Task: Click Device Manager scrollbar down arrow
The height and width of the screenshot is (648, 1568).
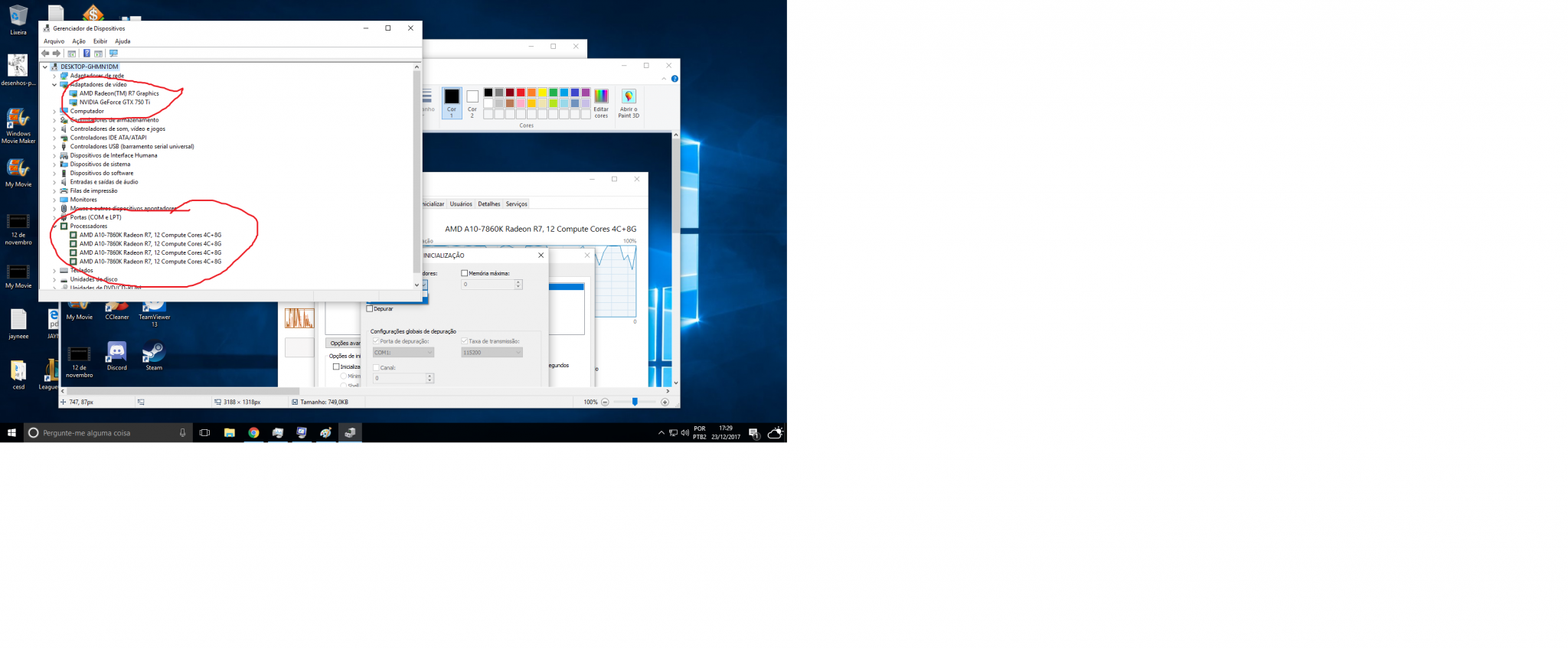Action: pyautogui.click(x=416, y=285)
